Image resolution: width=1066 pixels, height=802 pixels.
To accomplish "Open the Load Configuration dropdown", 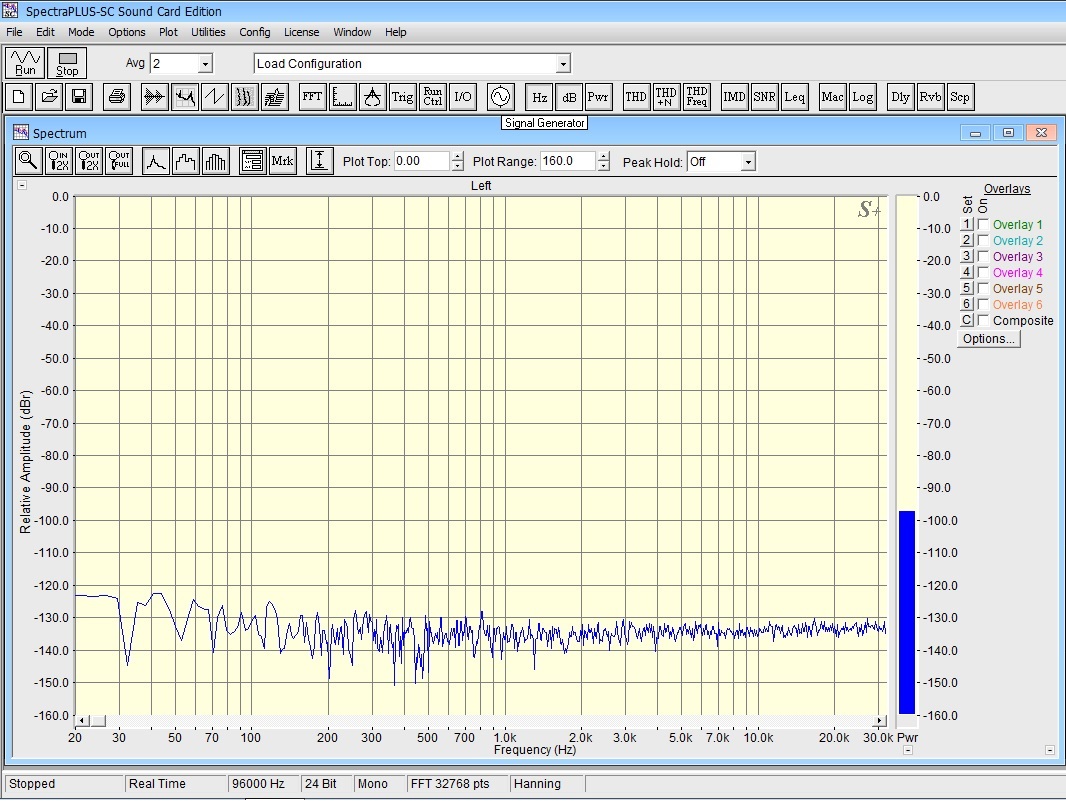I will click(563, 64).
